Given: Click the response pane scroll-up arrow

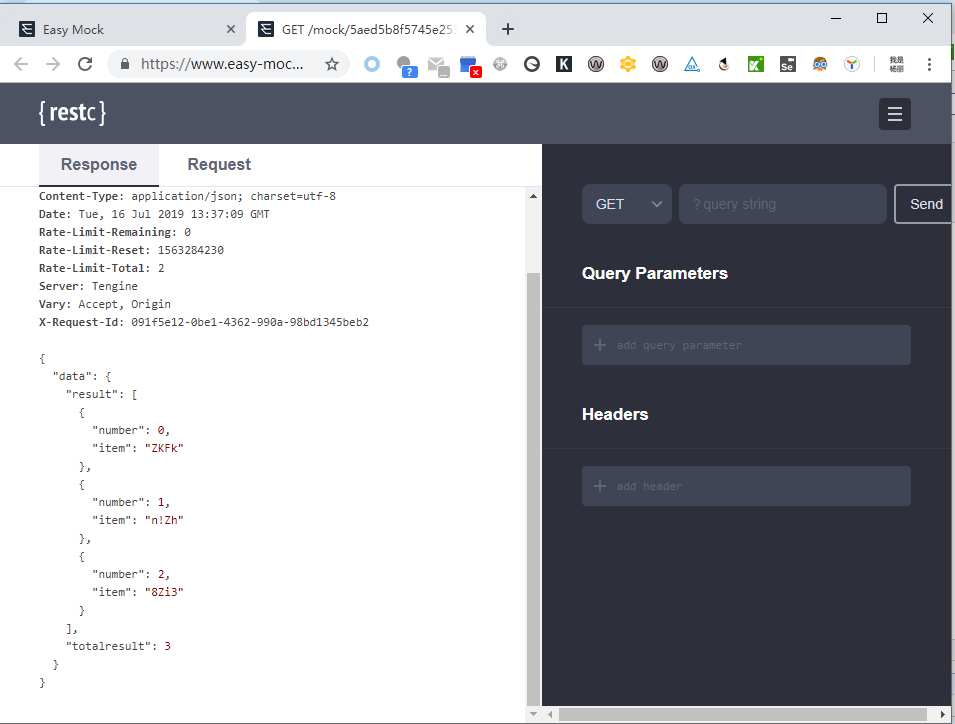Looking at the screenshot, I should [x=534, y=196].
